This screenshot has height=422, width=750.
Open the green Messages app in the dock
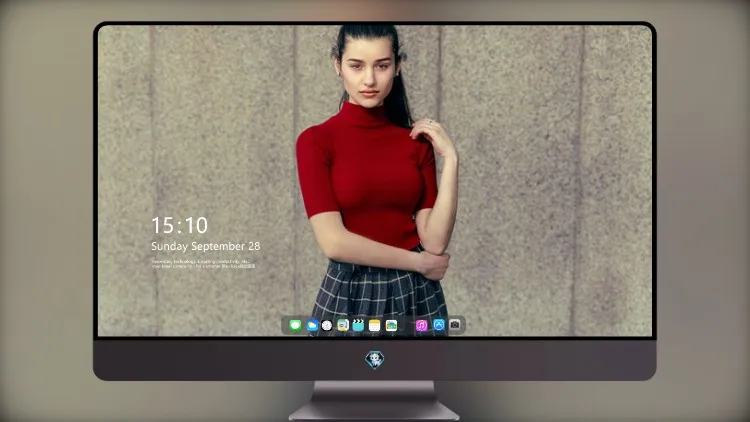click(x=295, y=325)
